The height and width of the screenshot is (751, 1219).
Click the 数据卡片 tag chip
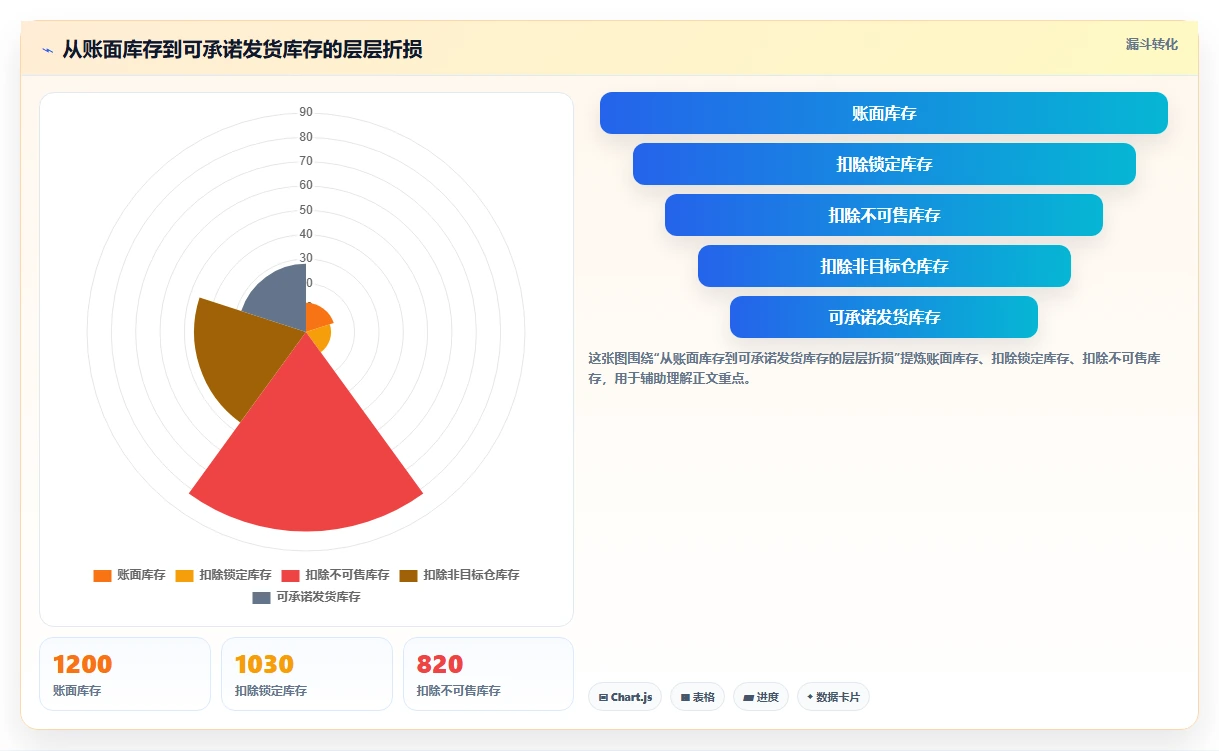[x=833, y=697]
